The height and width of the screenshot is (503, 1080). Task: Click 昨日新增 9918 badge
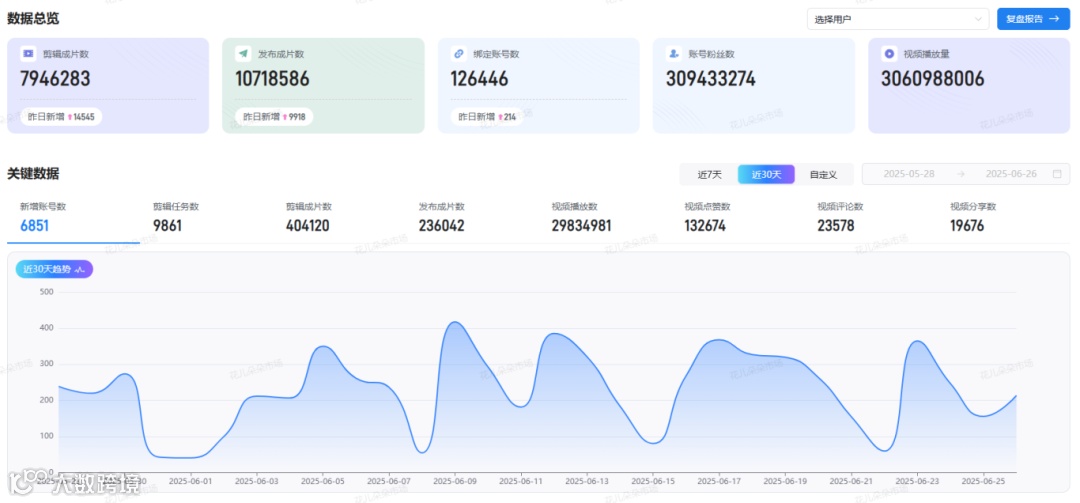(x=274, y=117)
